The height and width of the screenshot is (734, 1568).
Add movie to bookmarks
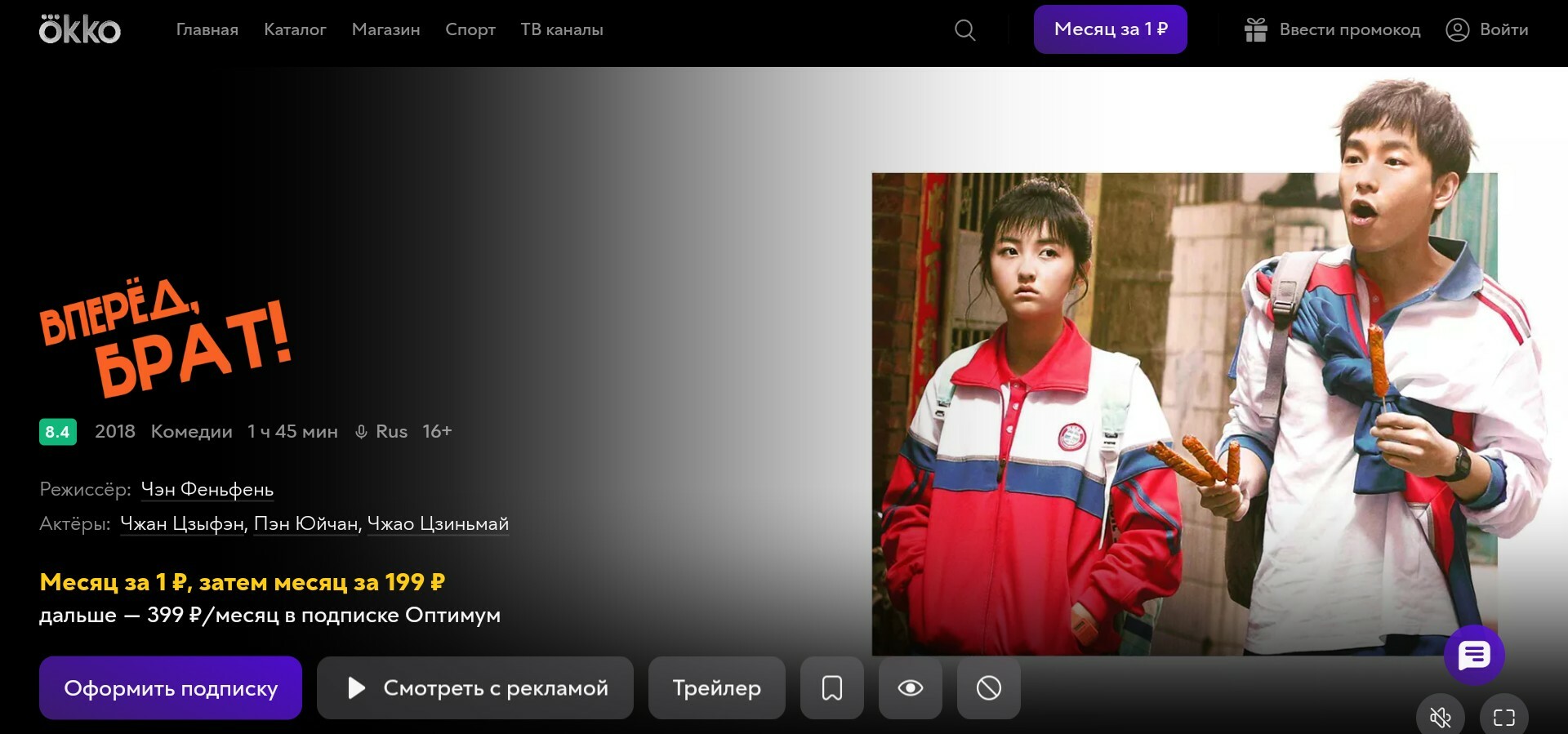pos(831,688)
